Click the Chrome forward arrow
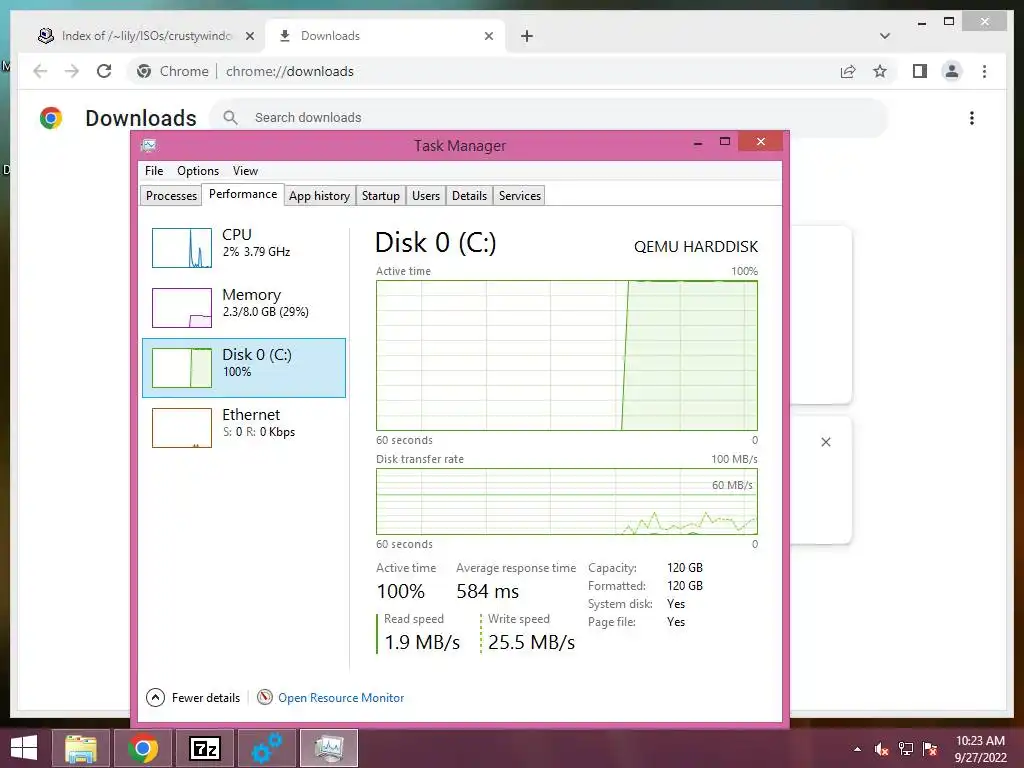Viewport: 1024px width, 768px height. coord(72,71)
